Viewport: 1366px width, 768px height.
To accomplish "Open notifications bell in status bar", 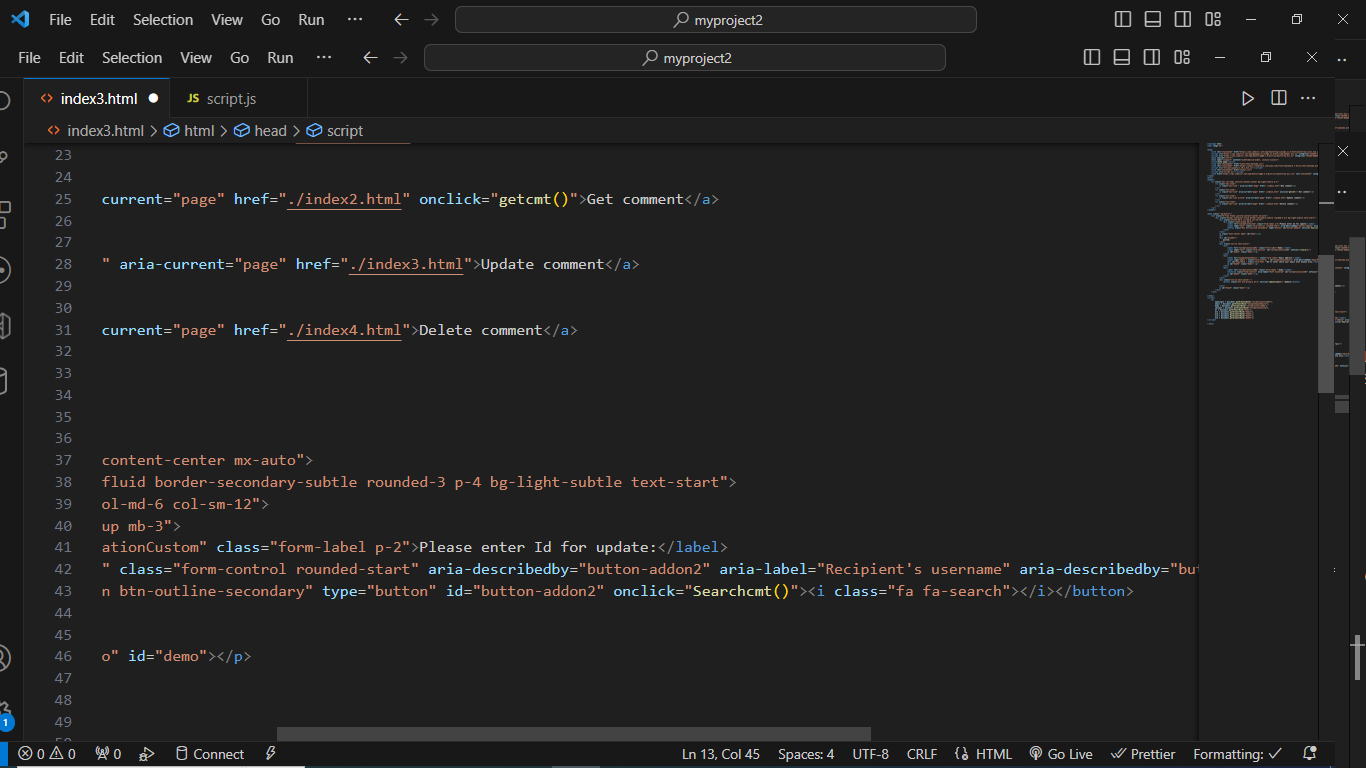I will (x=1310, y=754).
